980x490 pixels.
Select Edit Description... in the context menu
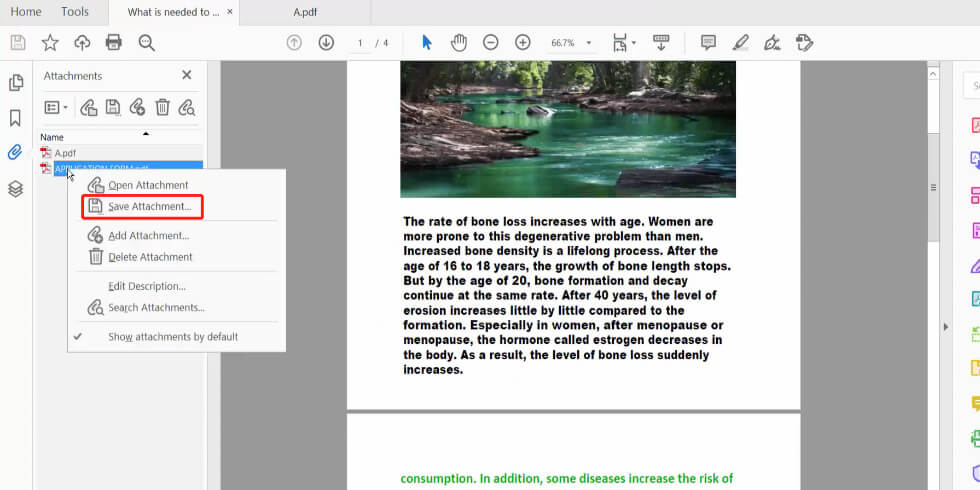pos(147,286)
